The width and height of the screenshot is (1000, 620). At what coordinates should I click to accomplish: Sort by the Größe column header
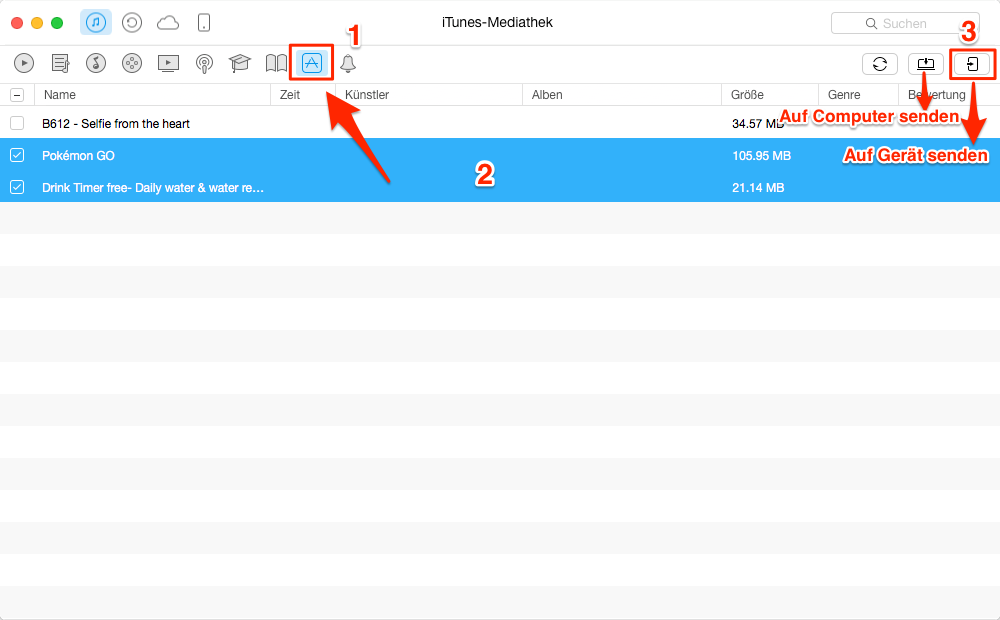[770, 94]
